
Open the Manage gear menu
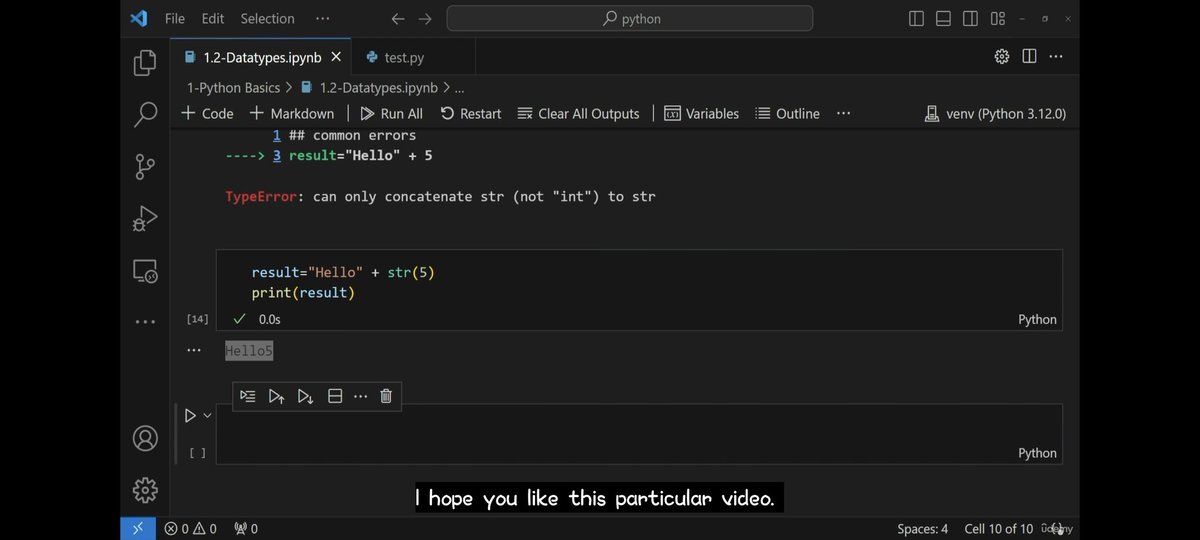tap(145, 489)
